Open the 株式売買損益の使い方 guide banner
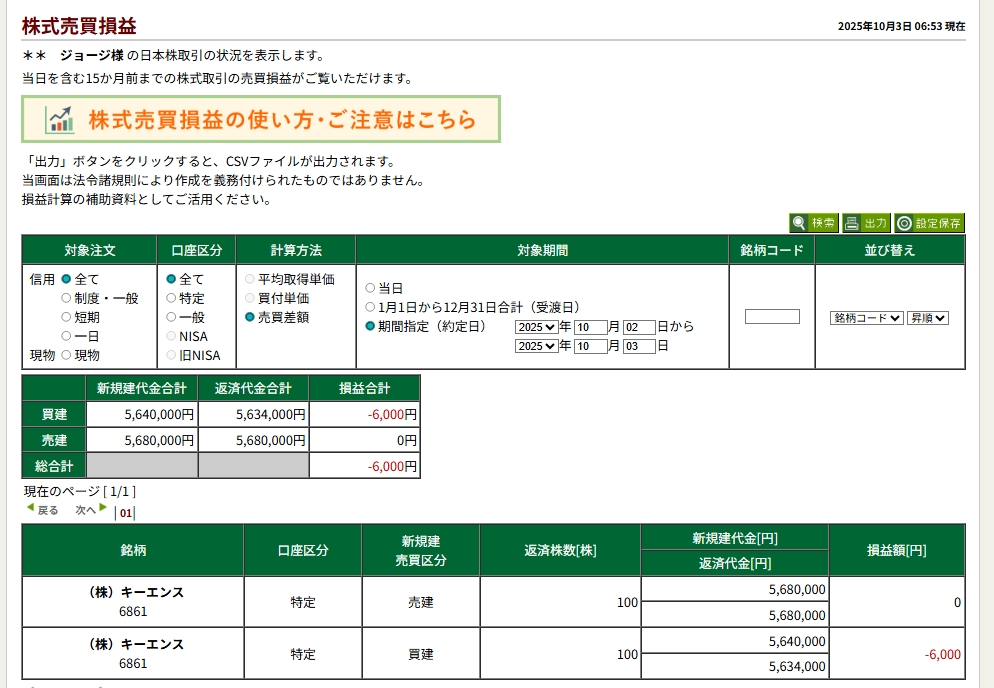This screenshot has height=688, width=994. [261, 120]
